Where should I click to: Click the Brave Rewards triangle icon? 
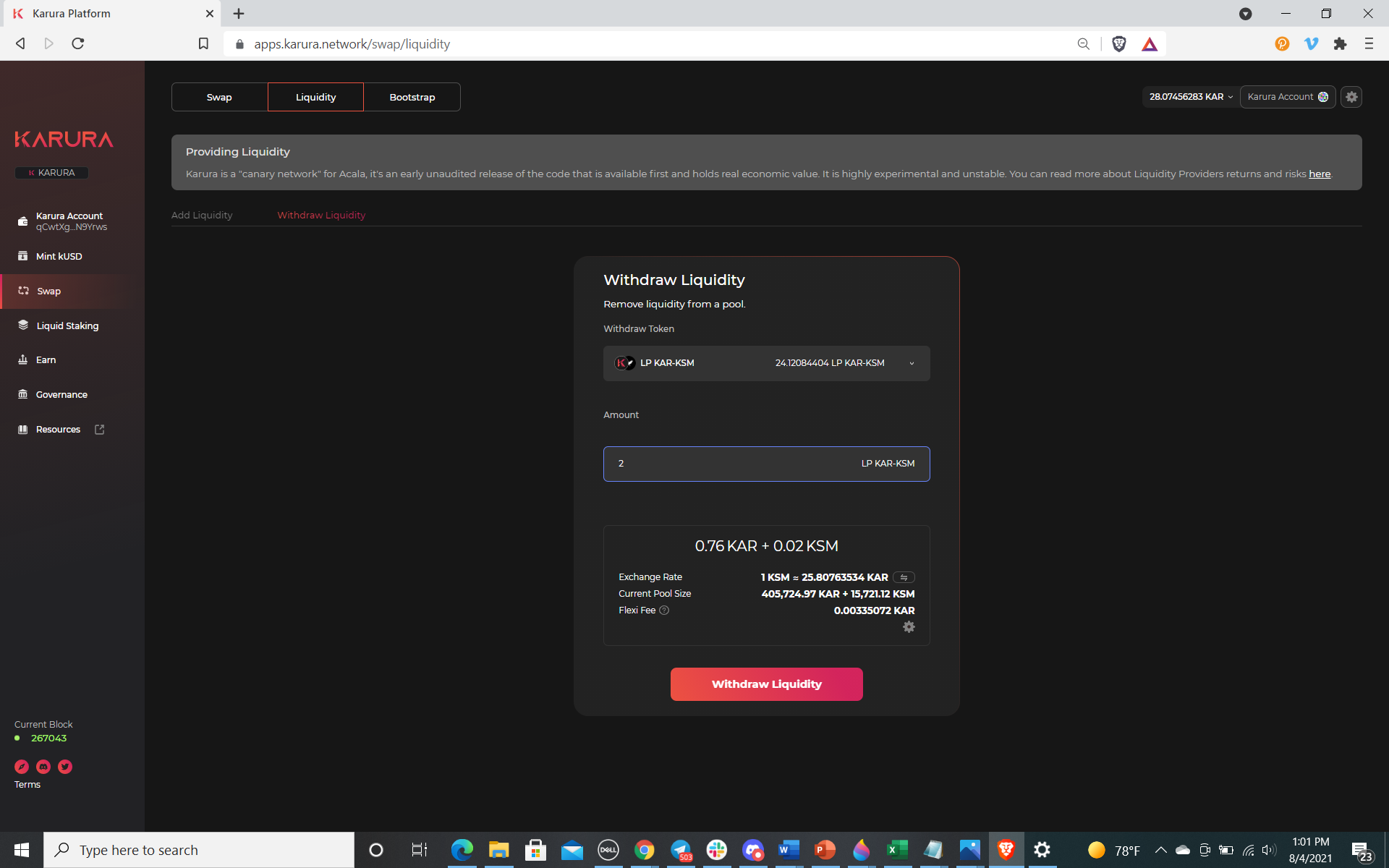[1150, 44]
